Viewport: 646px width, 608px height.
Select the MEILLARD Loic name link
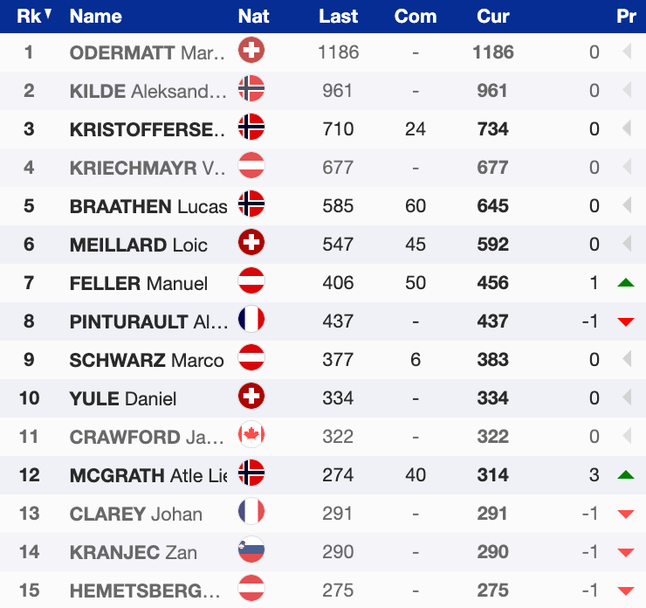(x=138, y=244)
